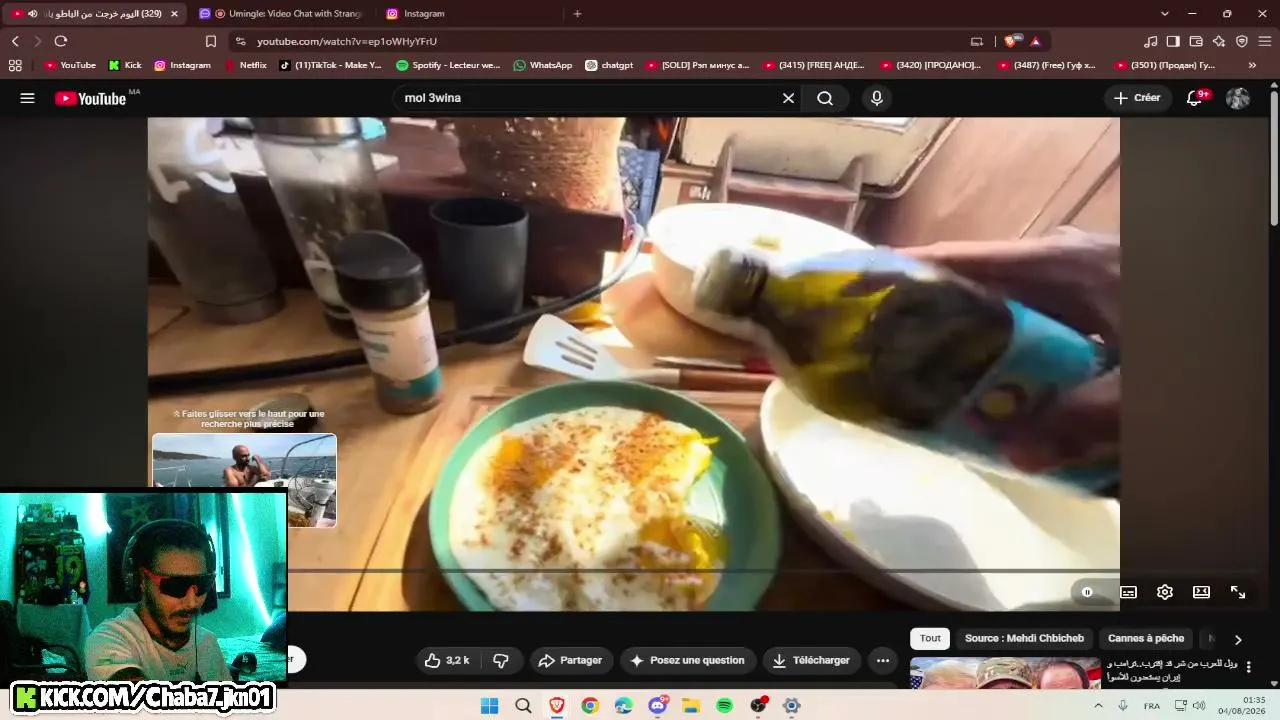Open the Windows Start menu

click(489, 706)
